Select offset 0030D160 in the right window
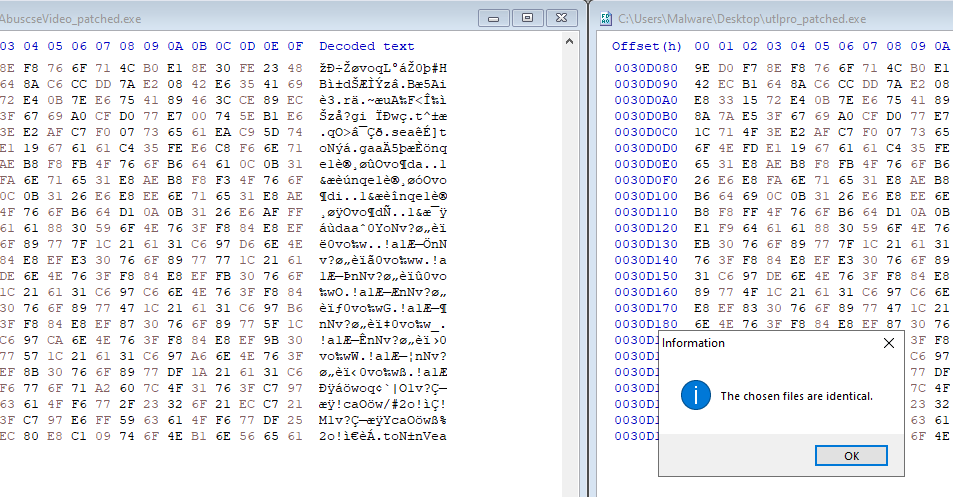 point(645,292)
